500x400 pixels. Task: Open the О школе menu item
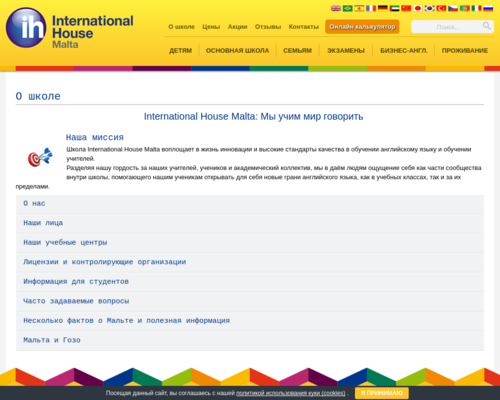coord(181,27)
